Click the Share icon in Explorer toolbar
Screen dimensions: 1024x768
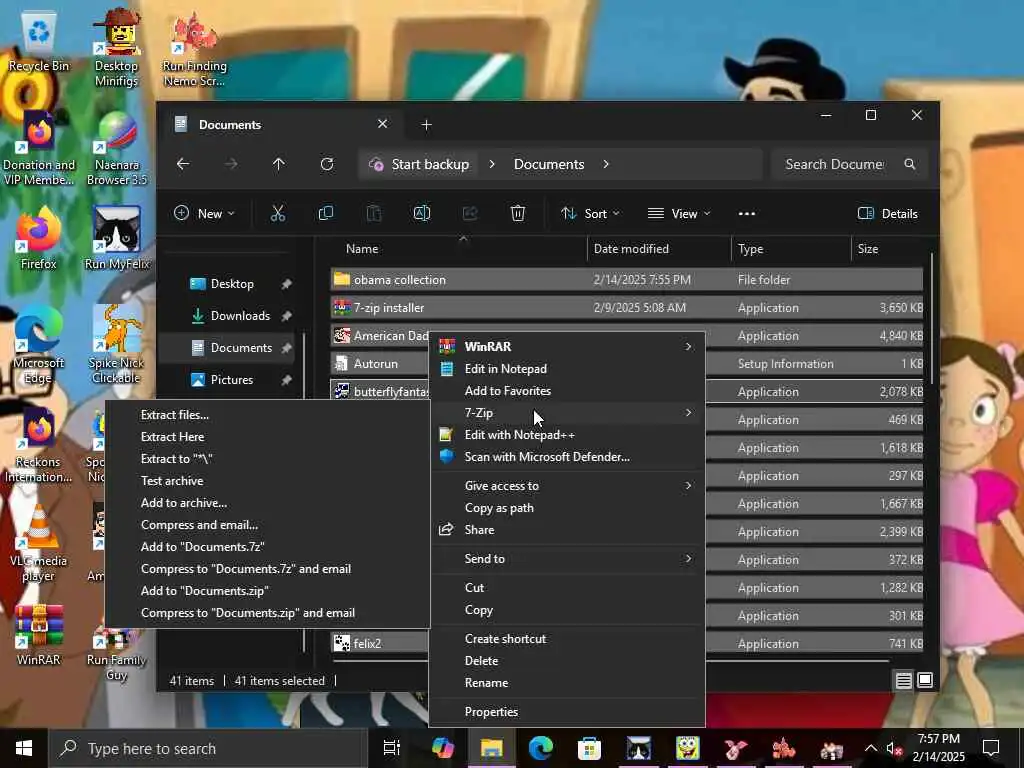click(x=470, y=214)
